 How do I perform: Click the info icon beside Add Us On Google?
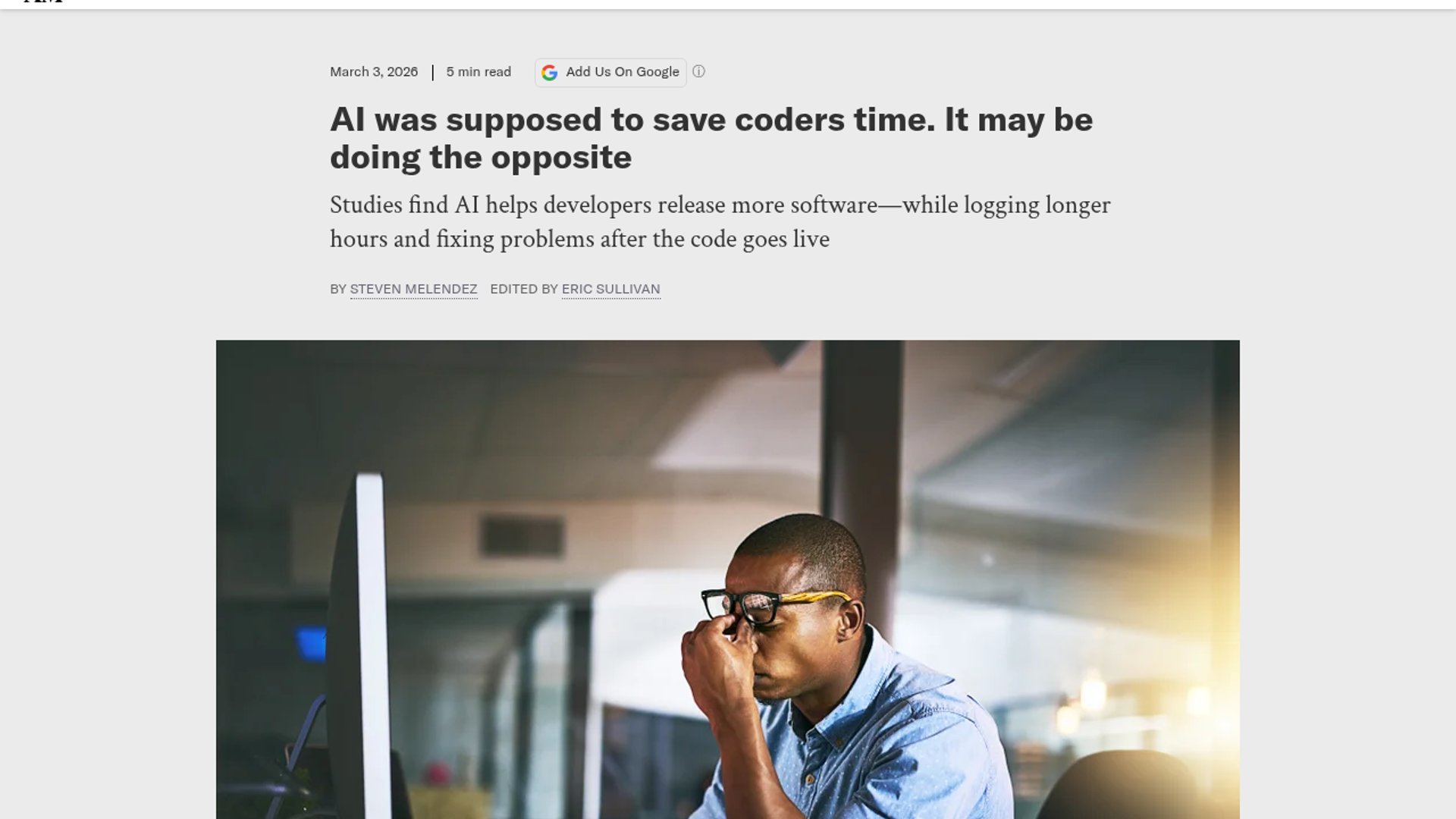(x=698, y=71)
